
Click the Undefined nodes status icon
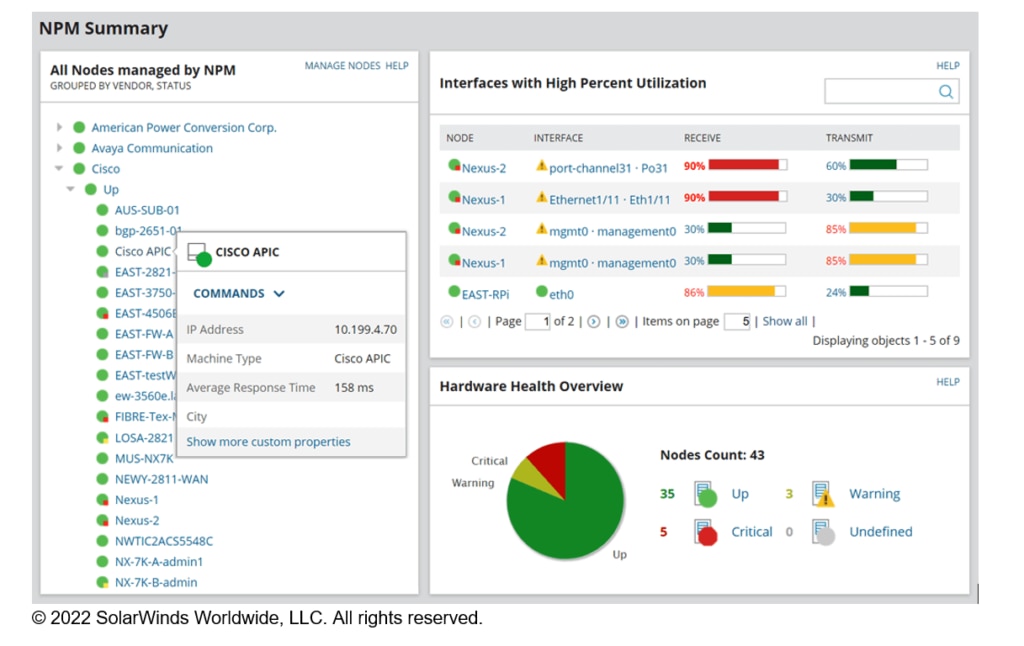click(x=823, y=532)
